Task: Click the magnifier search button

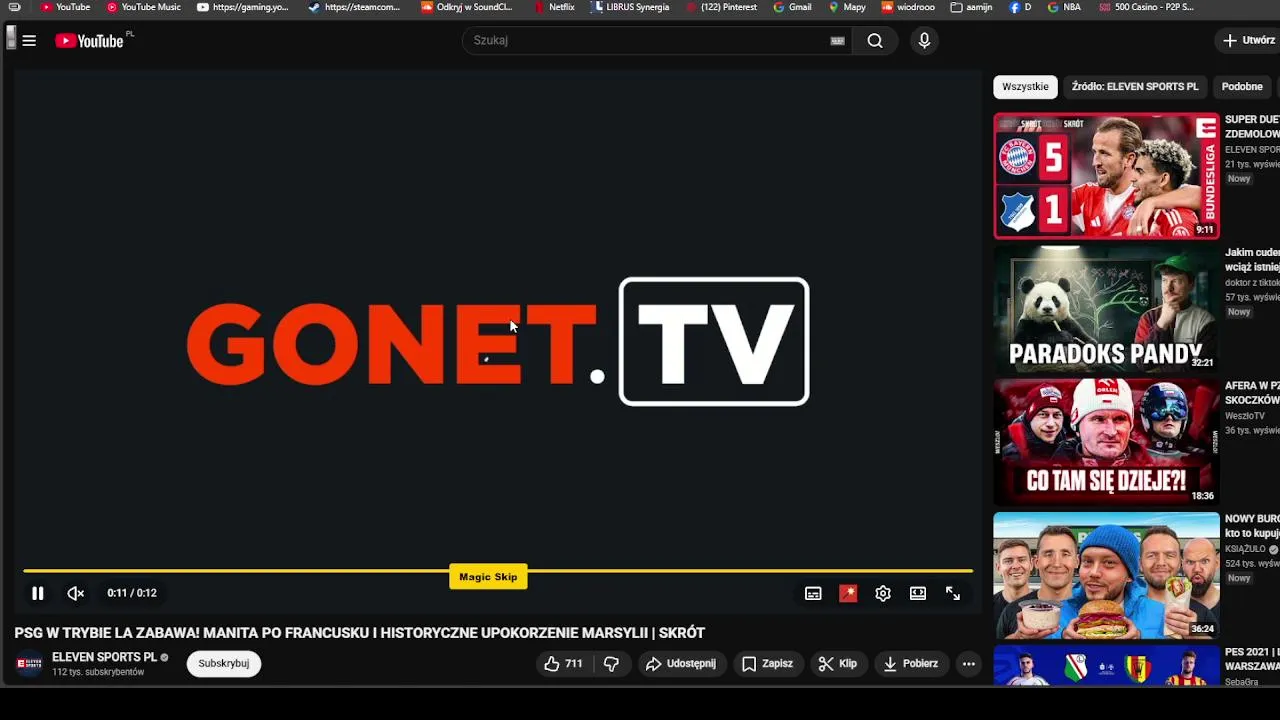Action: tap(875, 41)
